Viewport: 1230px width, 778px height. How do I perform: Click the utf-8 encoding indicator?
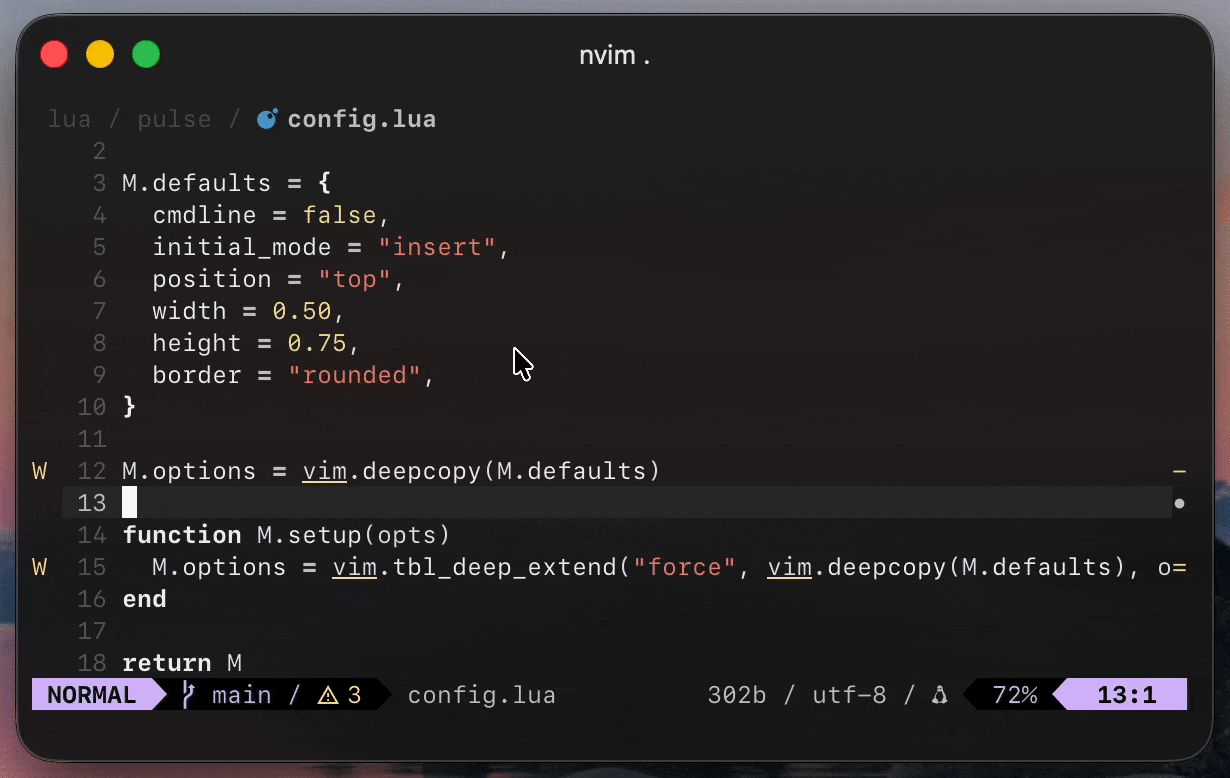[849, 695]
